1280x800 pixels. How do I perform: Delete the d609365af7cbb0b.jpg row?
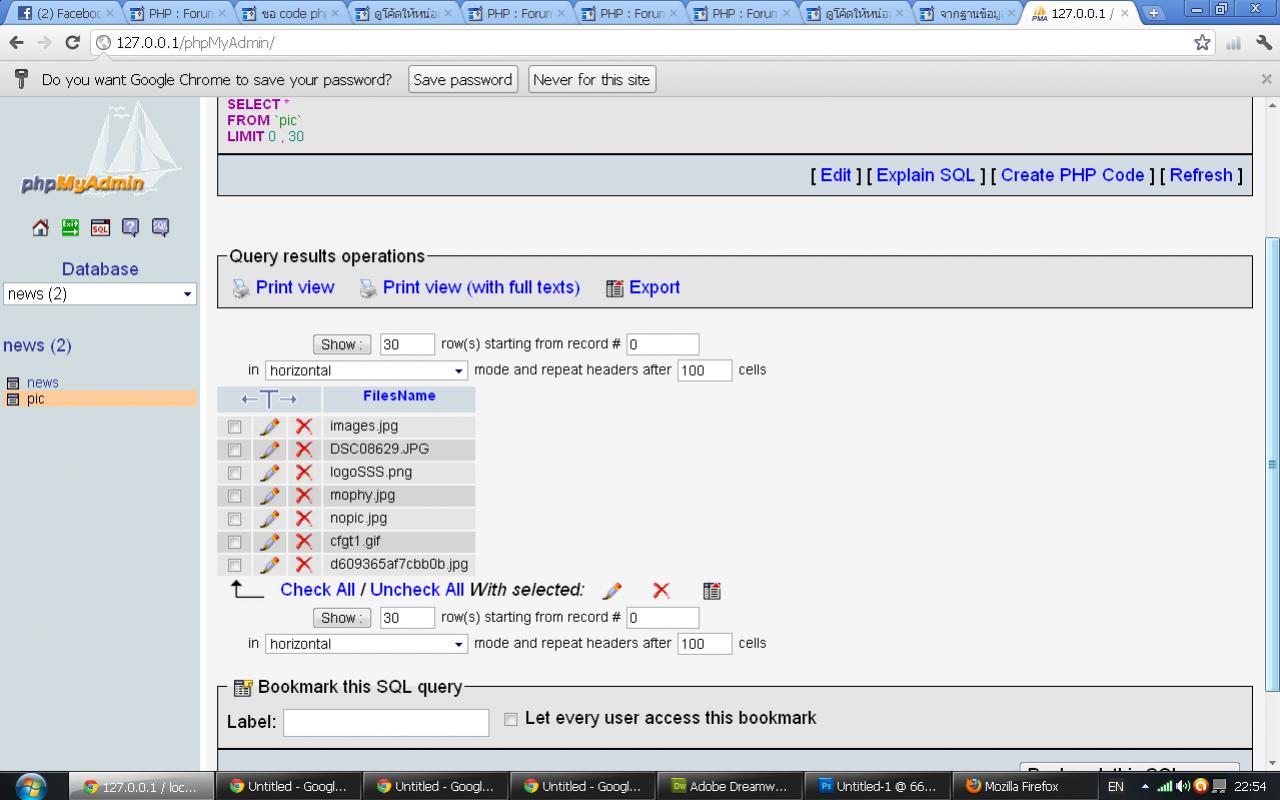pos(304,564)
